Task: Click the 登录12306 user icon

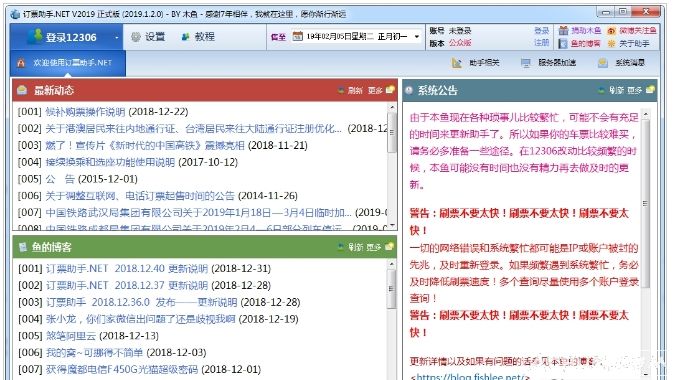Action: tap(35, 36)
